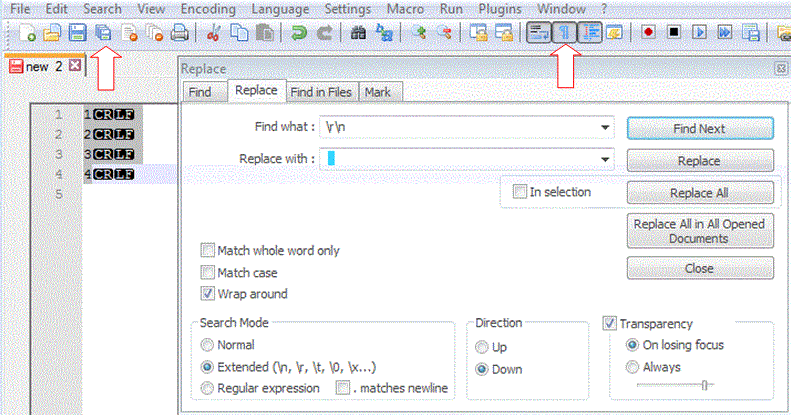This screenshot has height=415, width=791.
Task: Close all documents toolbar icon
Action: tap(154, 33)
